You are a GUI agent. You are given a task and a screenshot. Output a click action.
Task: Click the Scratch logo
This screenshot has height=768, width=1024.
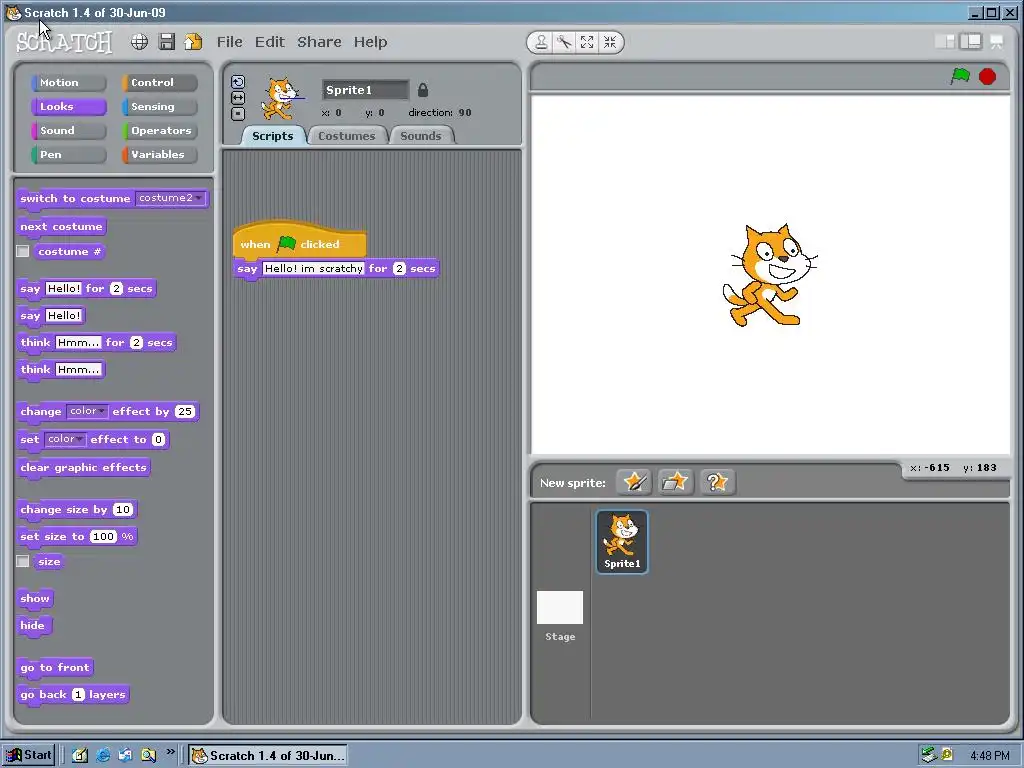tap(64, 42)
